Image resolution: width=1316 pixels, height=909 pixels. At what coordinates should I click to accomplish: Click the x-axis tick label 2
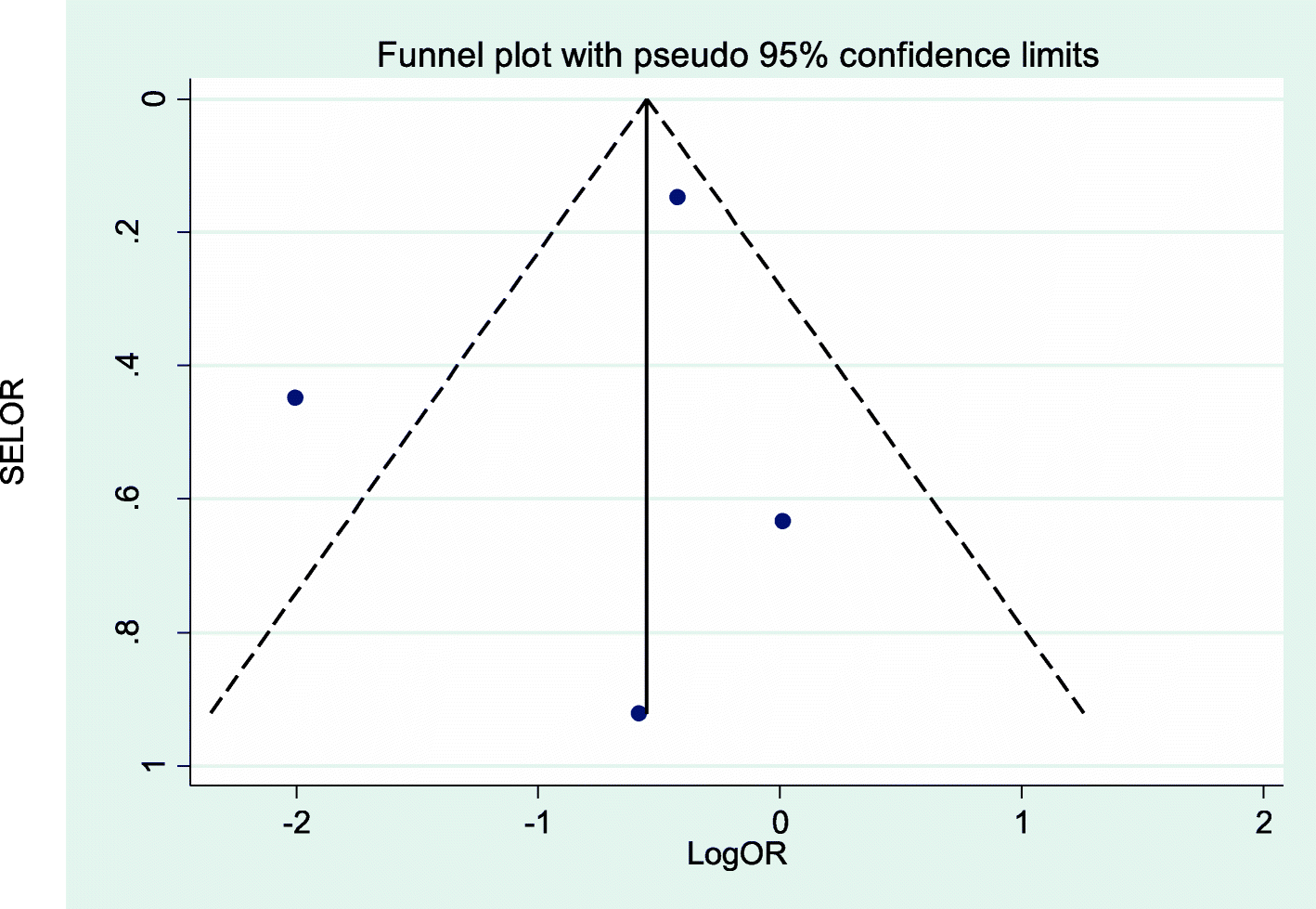coord(1263,823)
